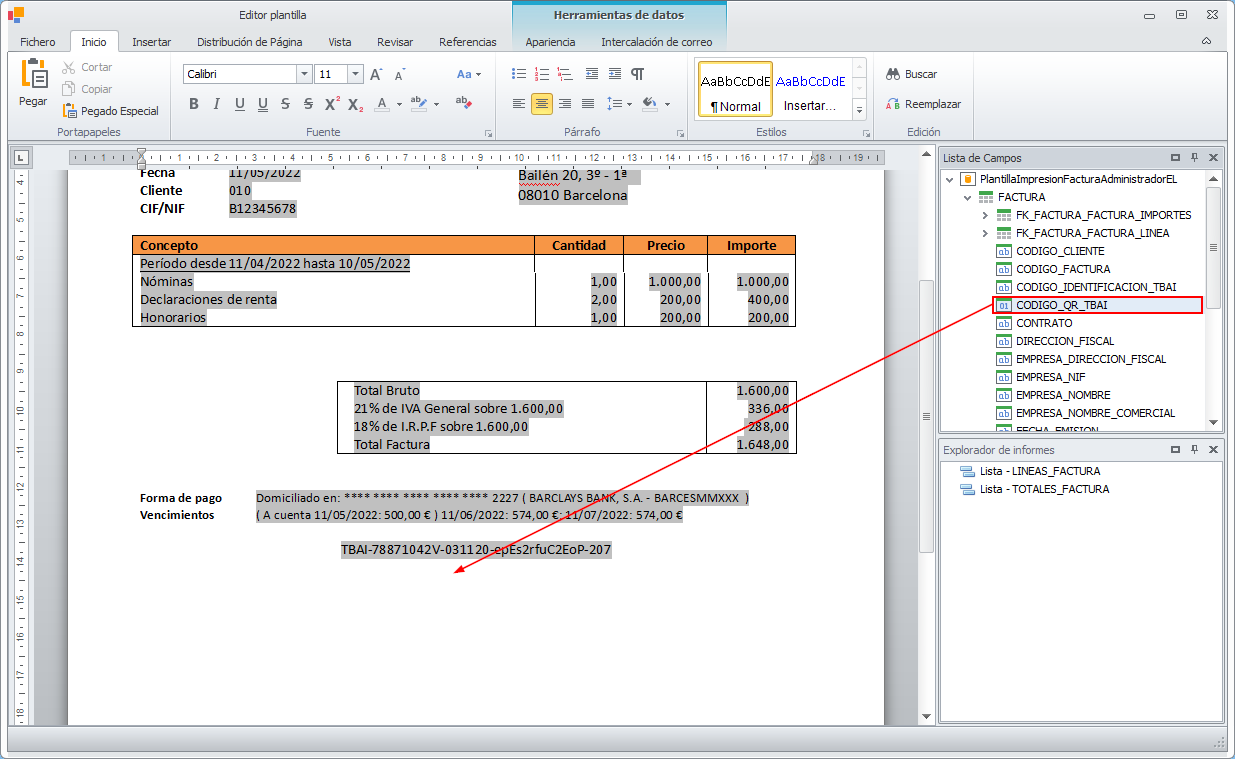The image size is (1235, 759).
Task: Enable center paragraph alignment
Action: [x=542, y=104]
